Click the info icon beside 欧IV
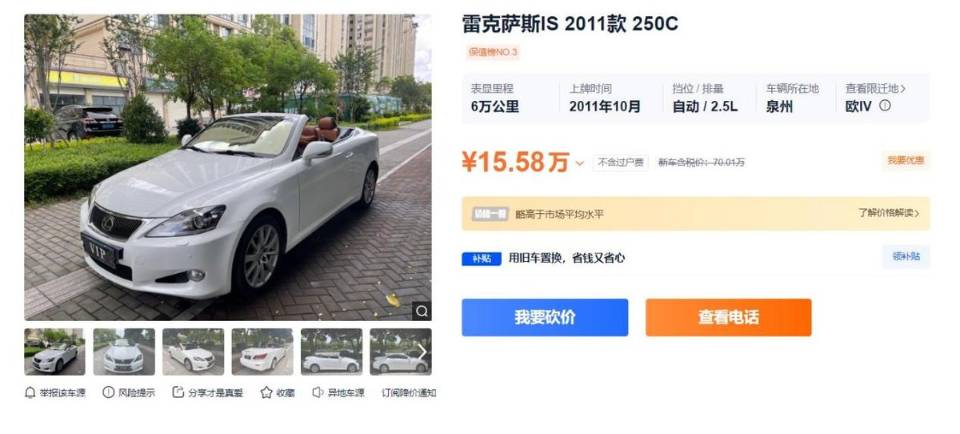 [885, 106]
